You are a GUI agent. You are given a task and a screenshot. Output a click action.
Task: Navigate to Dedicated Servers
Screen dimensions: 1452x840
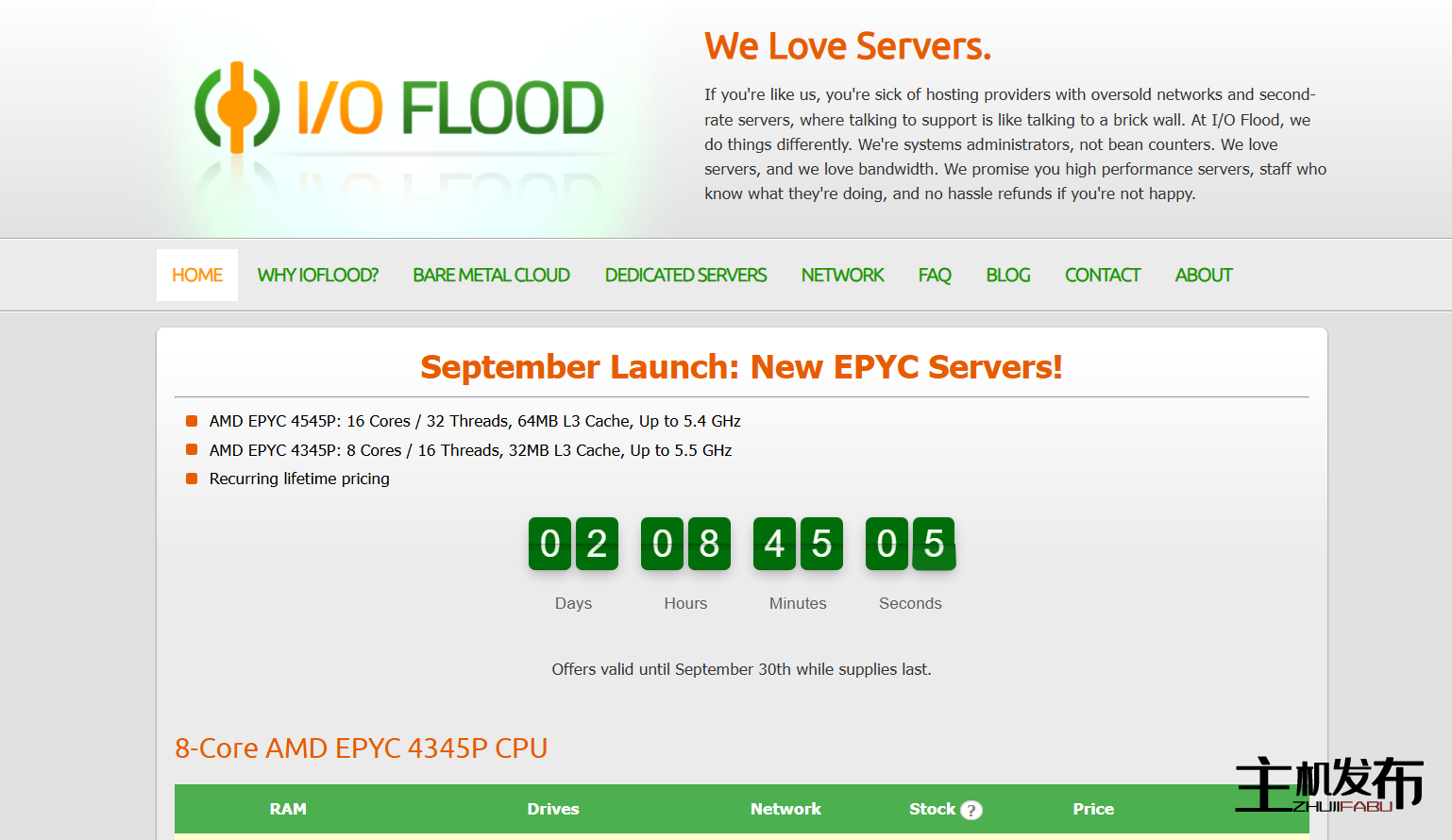pyautogui.click(x=685, y=275)
